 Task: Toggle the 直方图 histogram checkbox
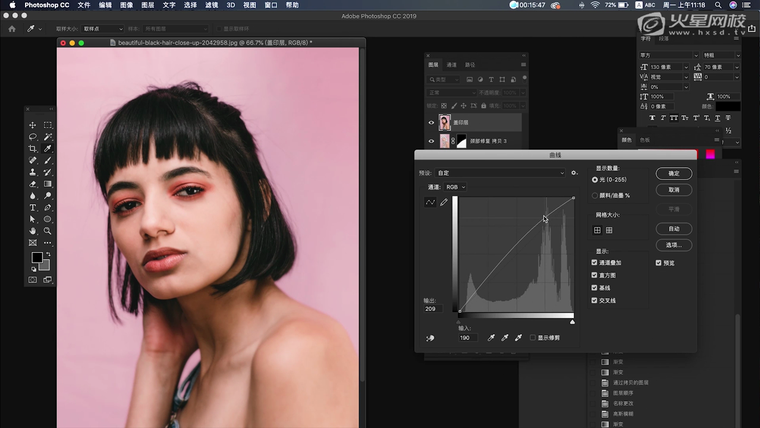point(596,275)
